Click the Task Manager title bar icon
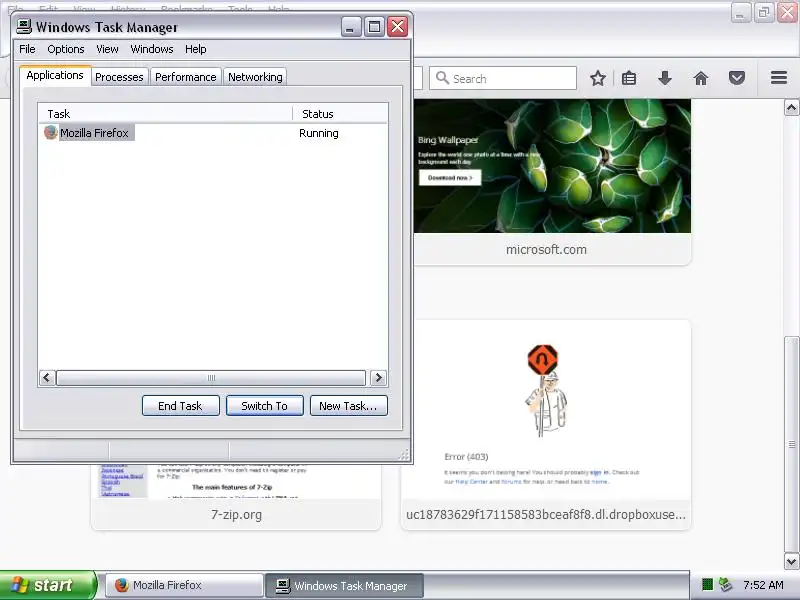 24,26
